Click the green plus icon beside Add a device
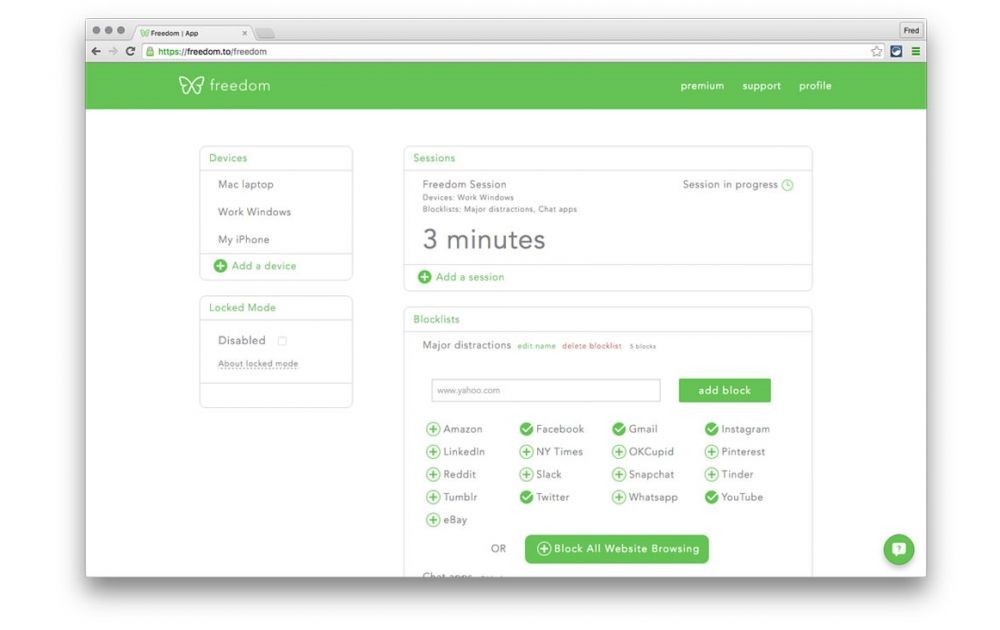 (221, 266)
